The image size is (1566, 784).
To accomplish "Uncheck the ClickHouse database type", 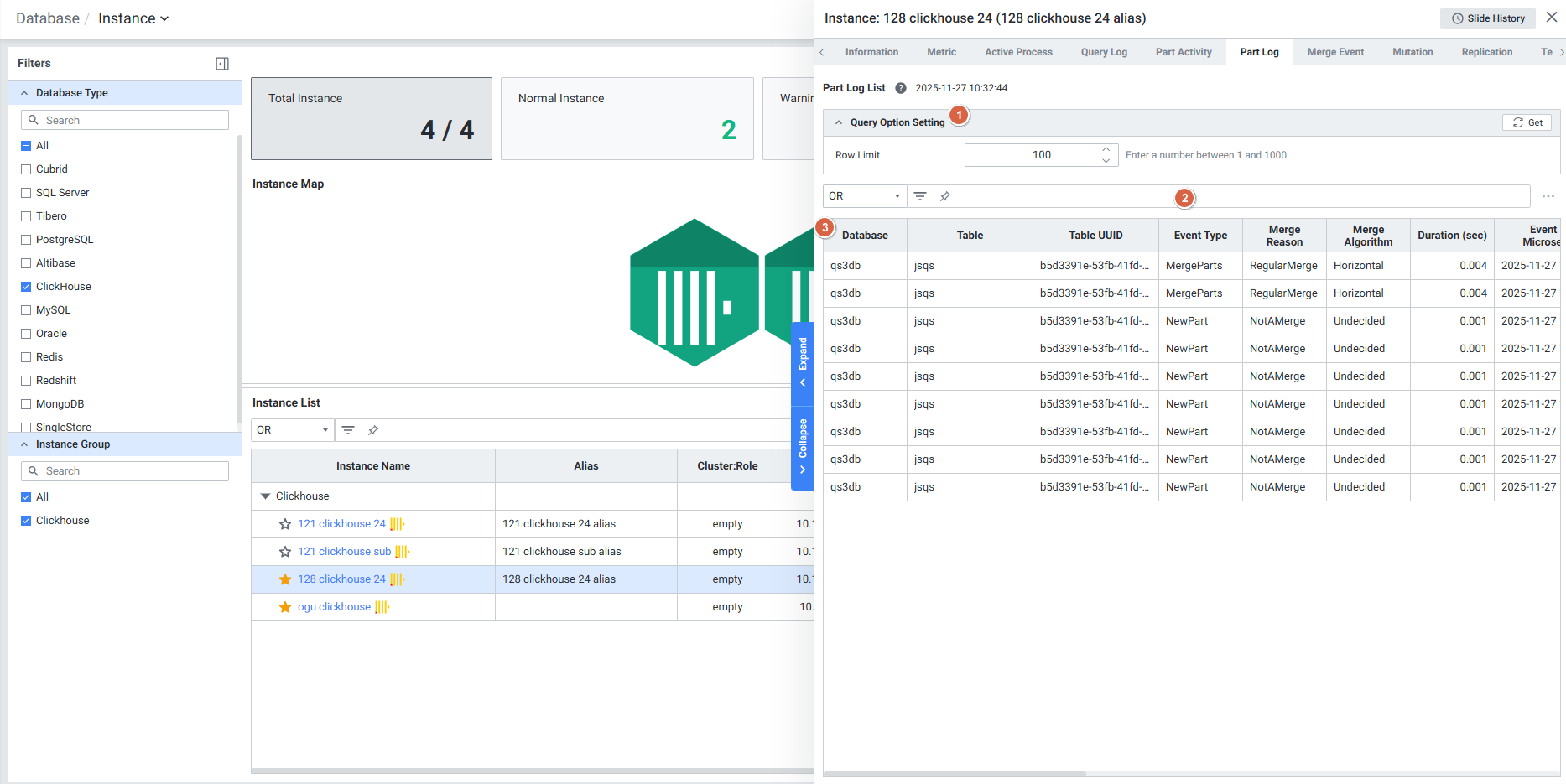I will [x=26, y=287].
